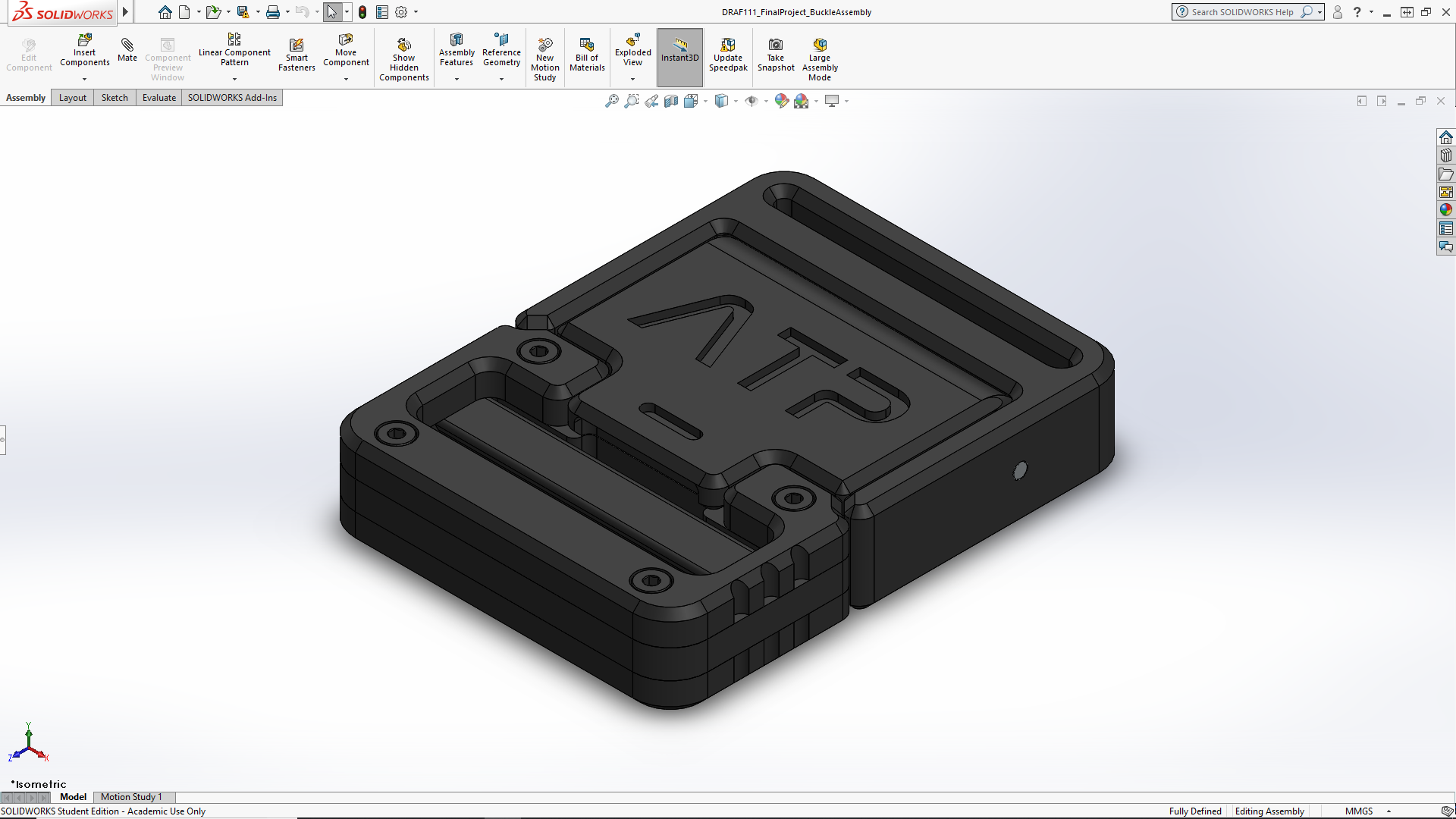This screenshot has height=819, width=1456.
Task: Expand the View Orientation dropdown
Action: coord(706,101)
